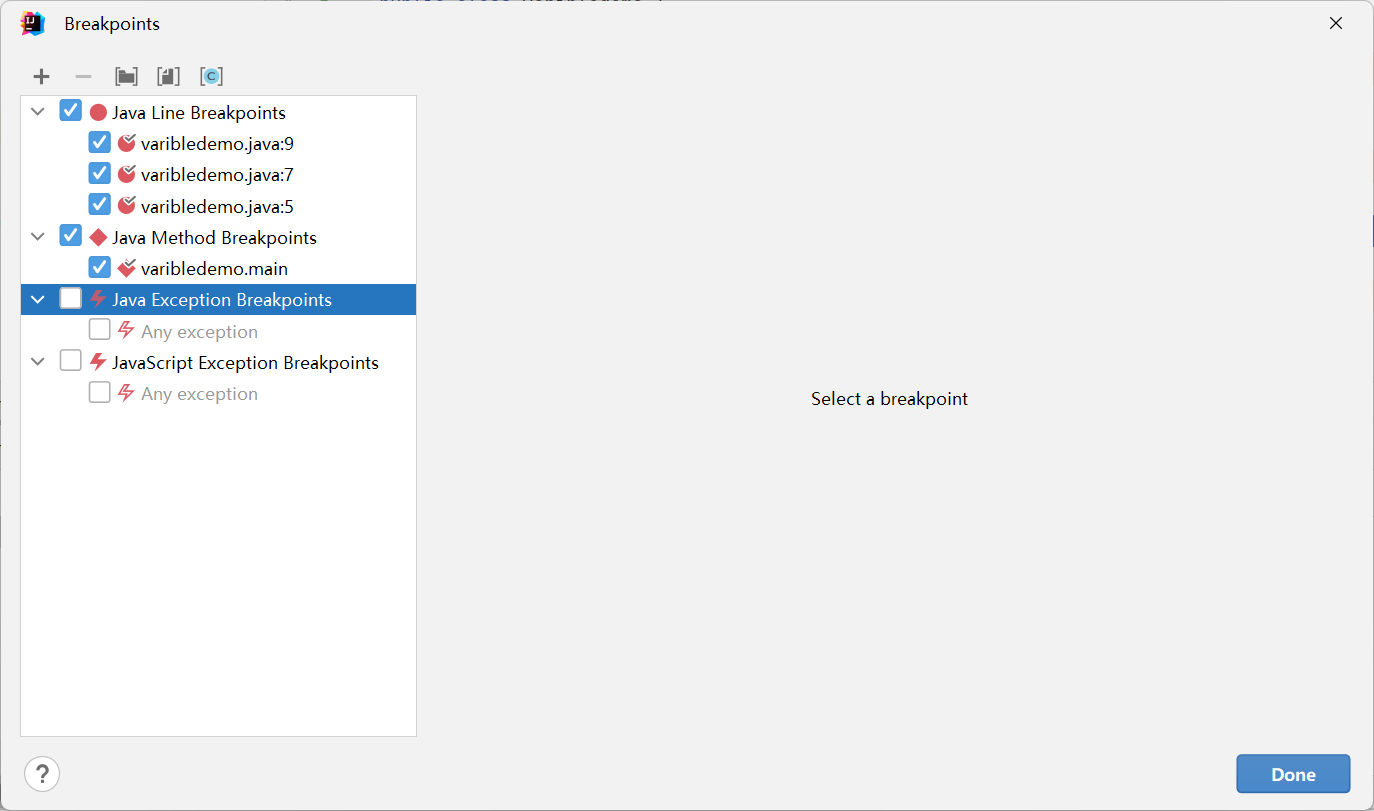Click the red circle icon beside Java Line Breakpoints
Screen dimensions: 1374x811
97,111
